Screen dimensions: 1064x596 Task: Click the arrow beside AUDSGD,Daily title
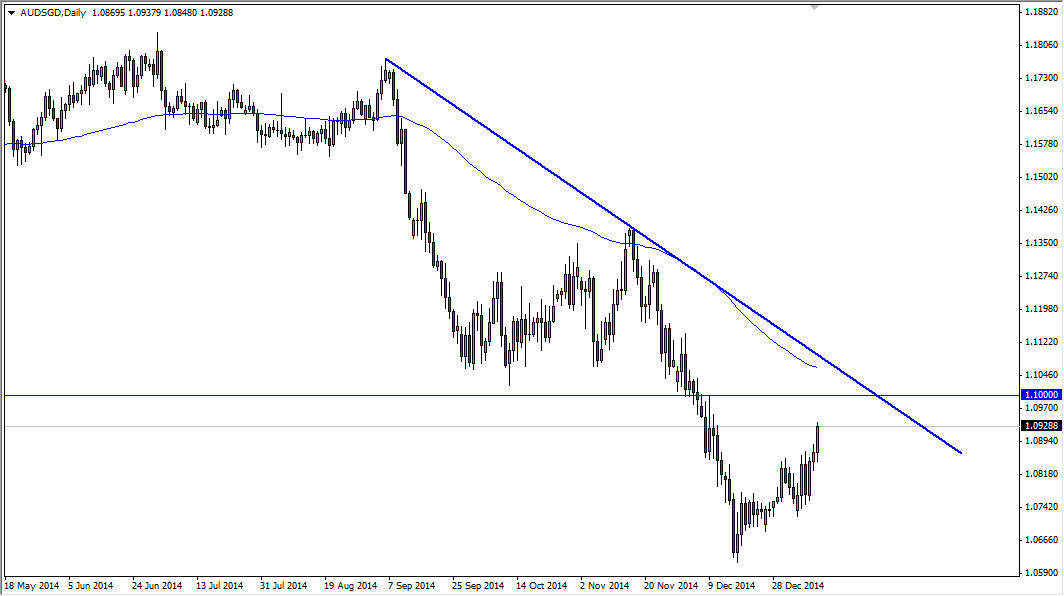tap(11, 13)
